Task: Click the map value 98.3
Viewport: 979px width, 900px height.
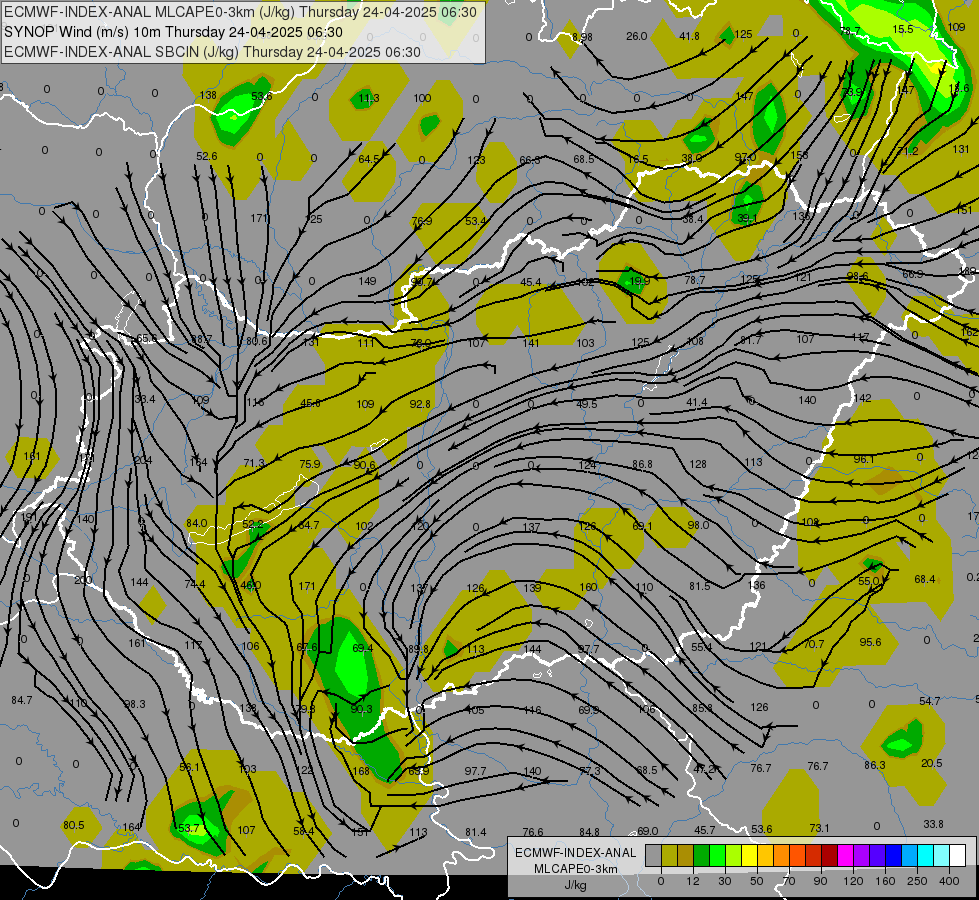Action: 134,704
